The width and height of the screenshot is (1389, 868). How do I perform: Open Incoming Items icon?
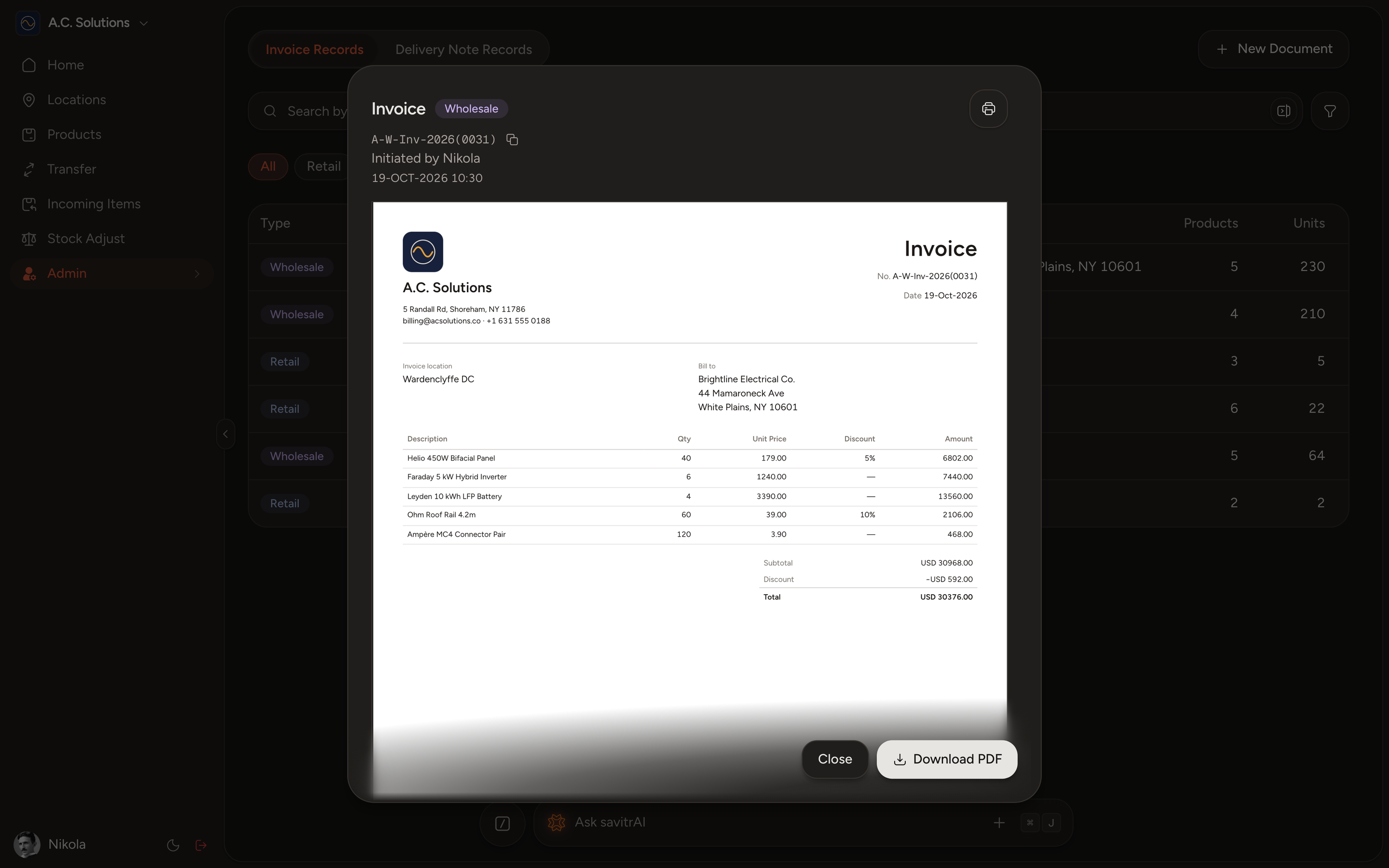coord(29,204)
